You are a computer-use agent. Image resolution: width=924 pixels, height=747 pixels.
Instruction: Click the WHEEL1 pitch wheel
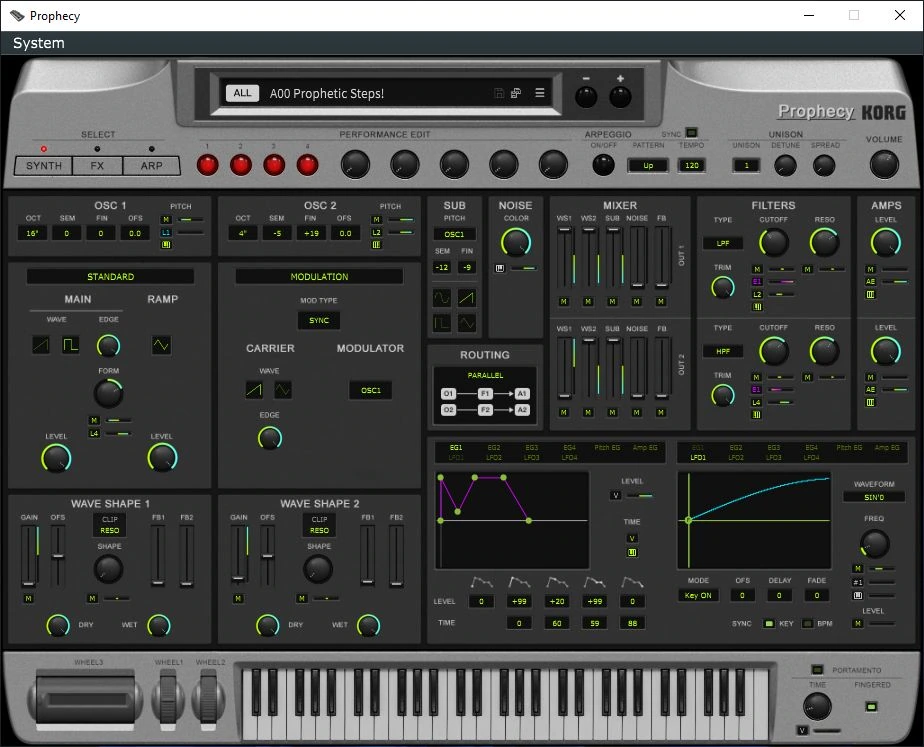pyautogui.click(x=168, y=699)
